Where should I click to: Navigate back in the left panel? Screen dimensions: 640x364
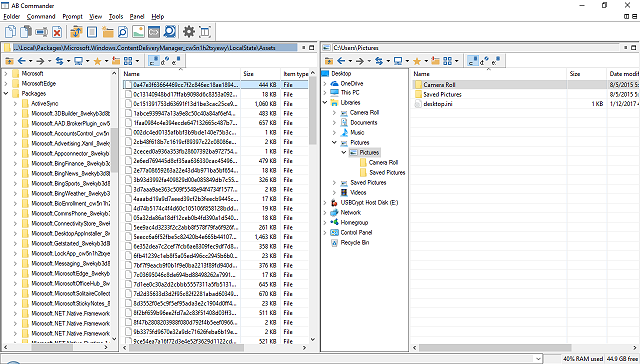[x=22, y=61]
